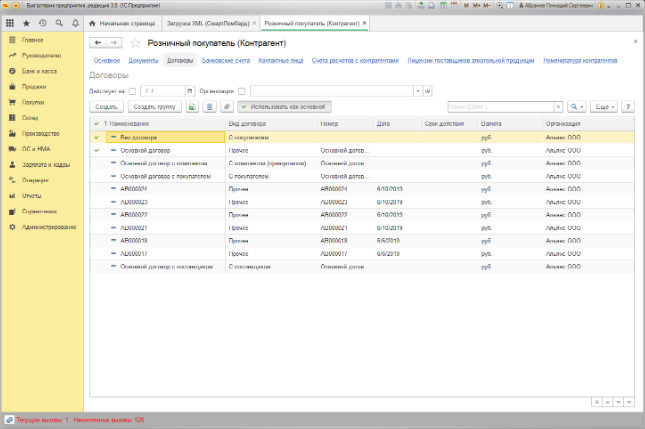The height and width of the screenshot is (429, 645).
Task: Open the Отчеты section
Action: [32, 196]
